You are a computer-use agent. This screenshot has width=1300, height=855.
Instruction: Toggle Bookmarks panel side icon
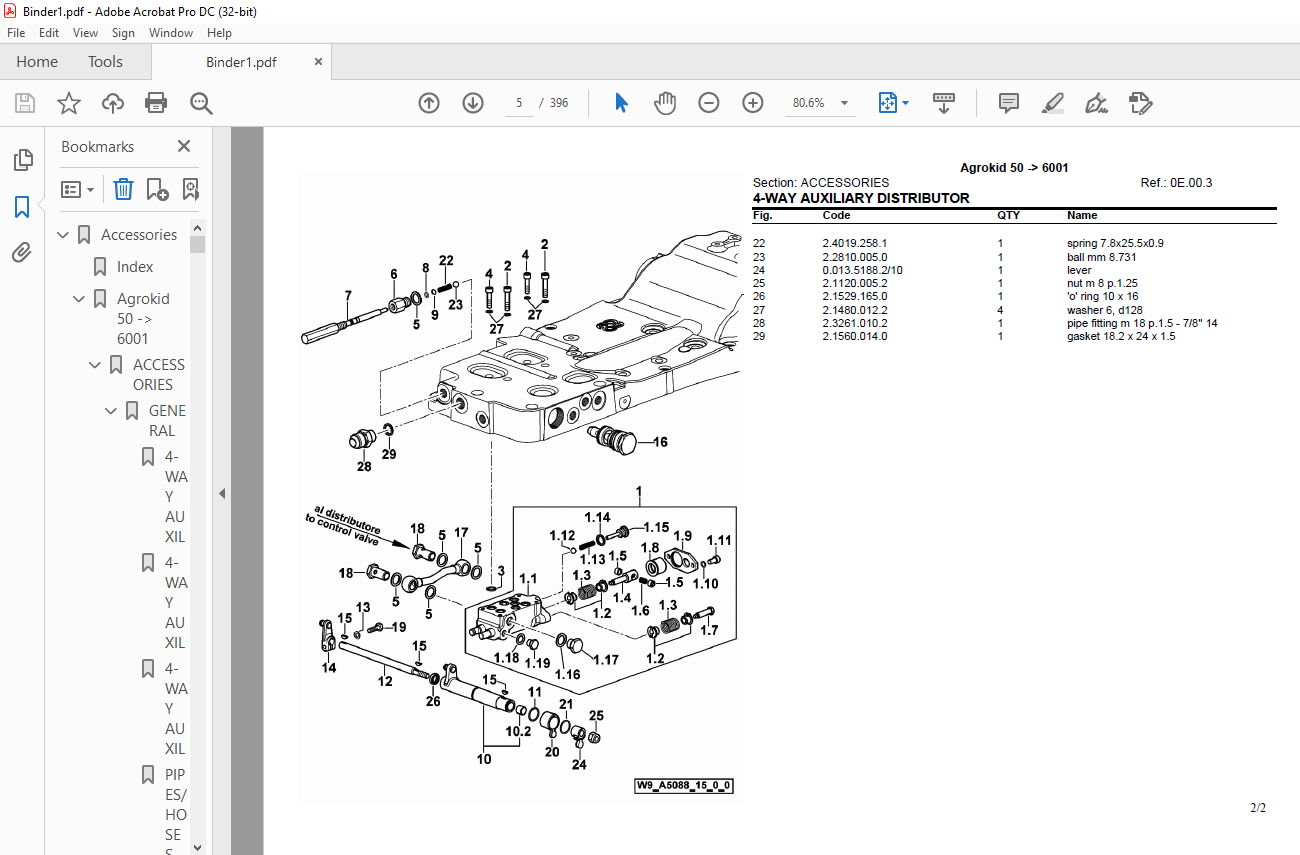coord(22,207)
